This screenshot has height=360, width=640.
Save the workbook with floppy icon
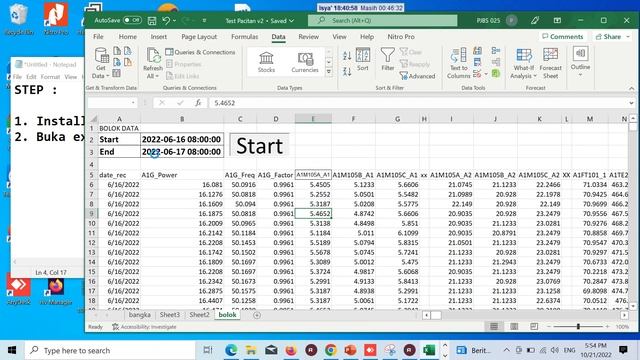point(152,20)
